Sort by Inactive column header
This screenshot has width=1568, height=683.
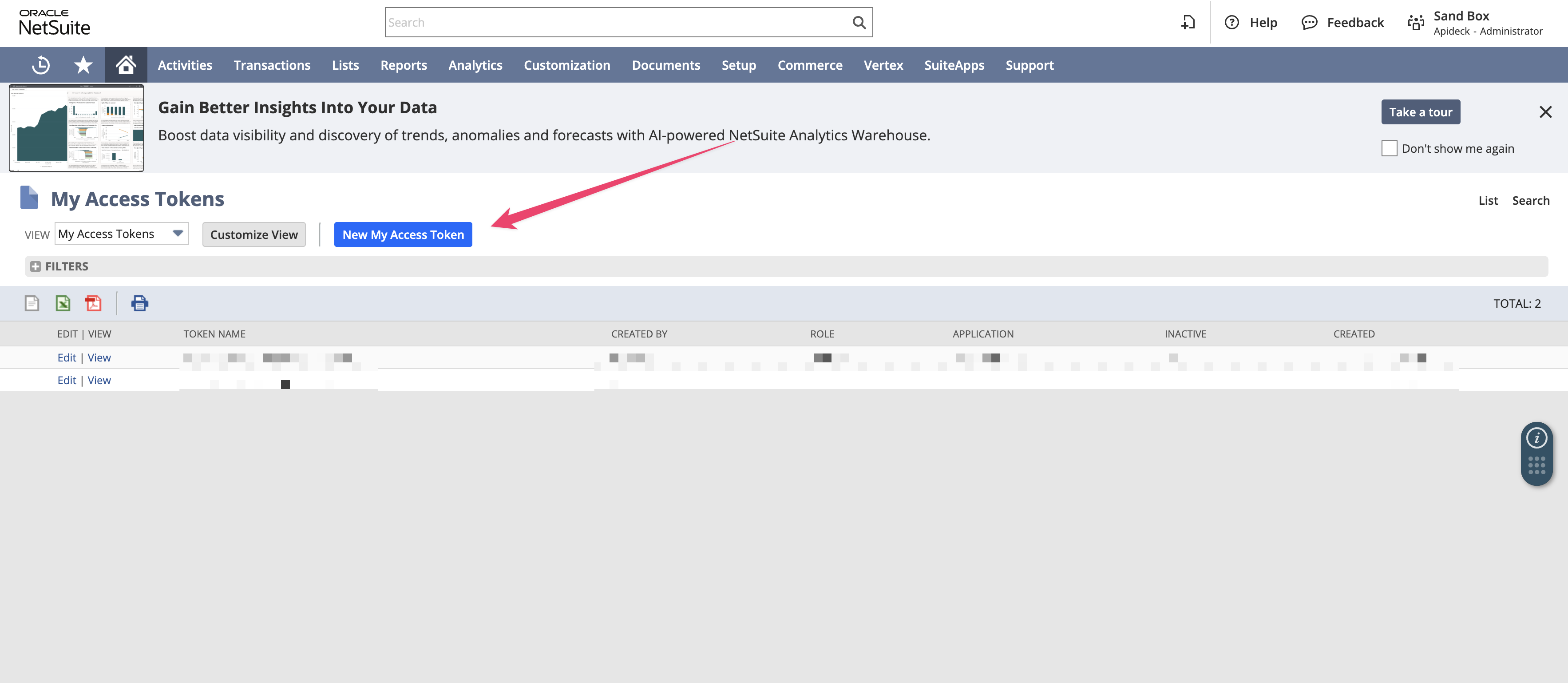tap(1185, 334)
